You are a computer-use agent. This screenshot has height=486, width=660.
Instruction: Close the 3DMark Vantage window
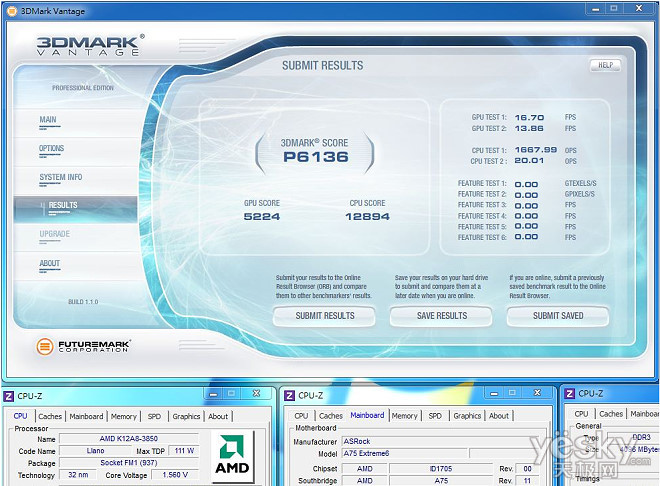coord(639,9)
